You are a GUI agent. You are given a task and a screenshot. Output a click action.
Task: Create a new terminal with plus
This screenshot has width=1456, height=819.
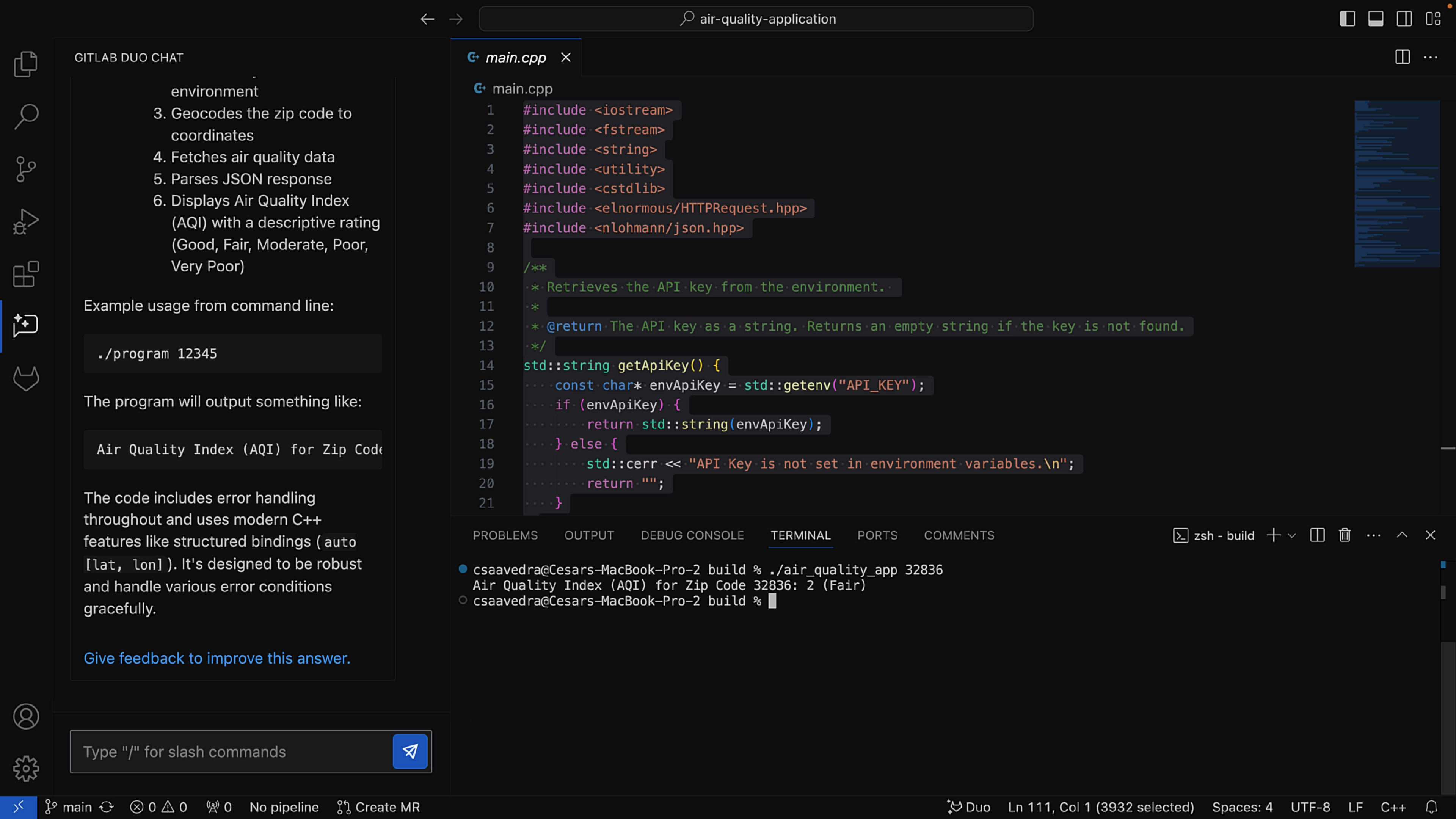tap(1274, 535)
